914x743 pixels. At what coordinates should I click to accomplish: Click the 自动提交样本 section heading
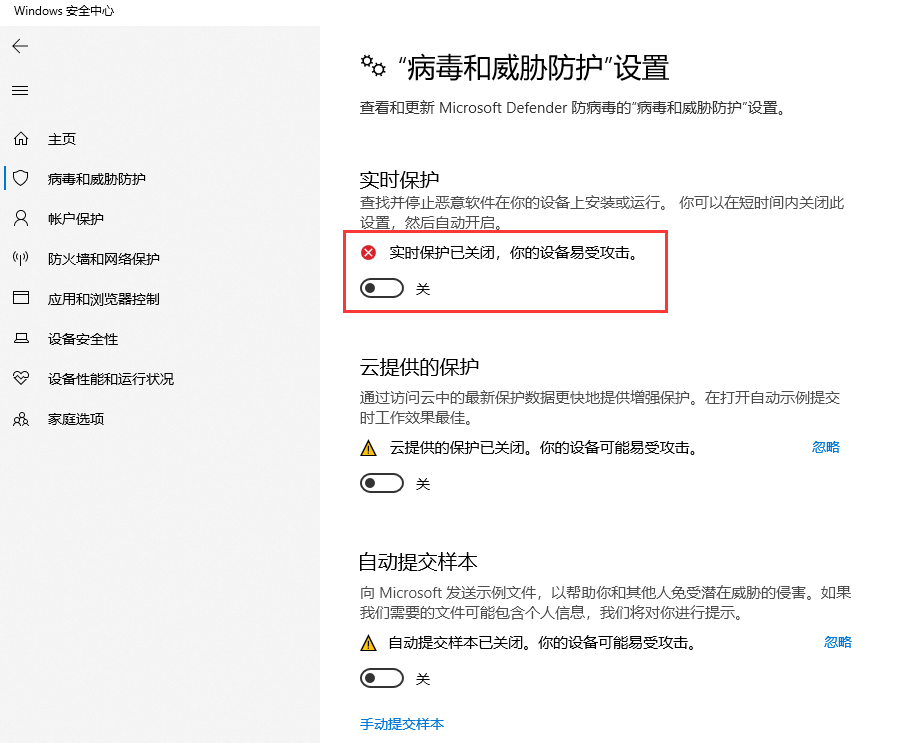418,562
